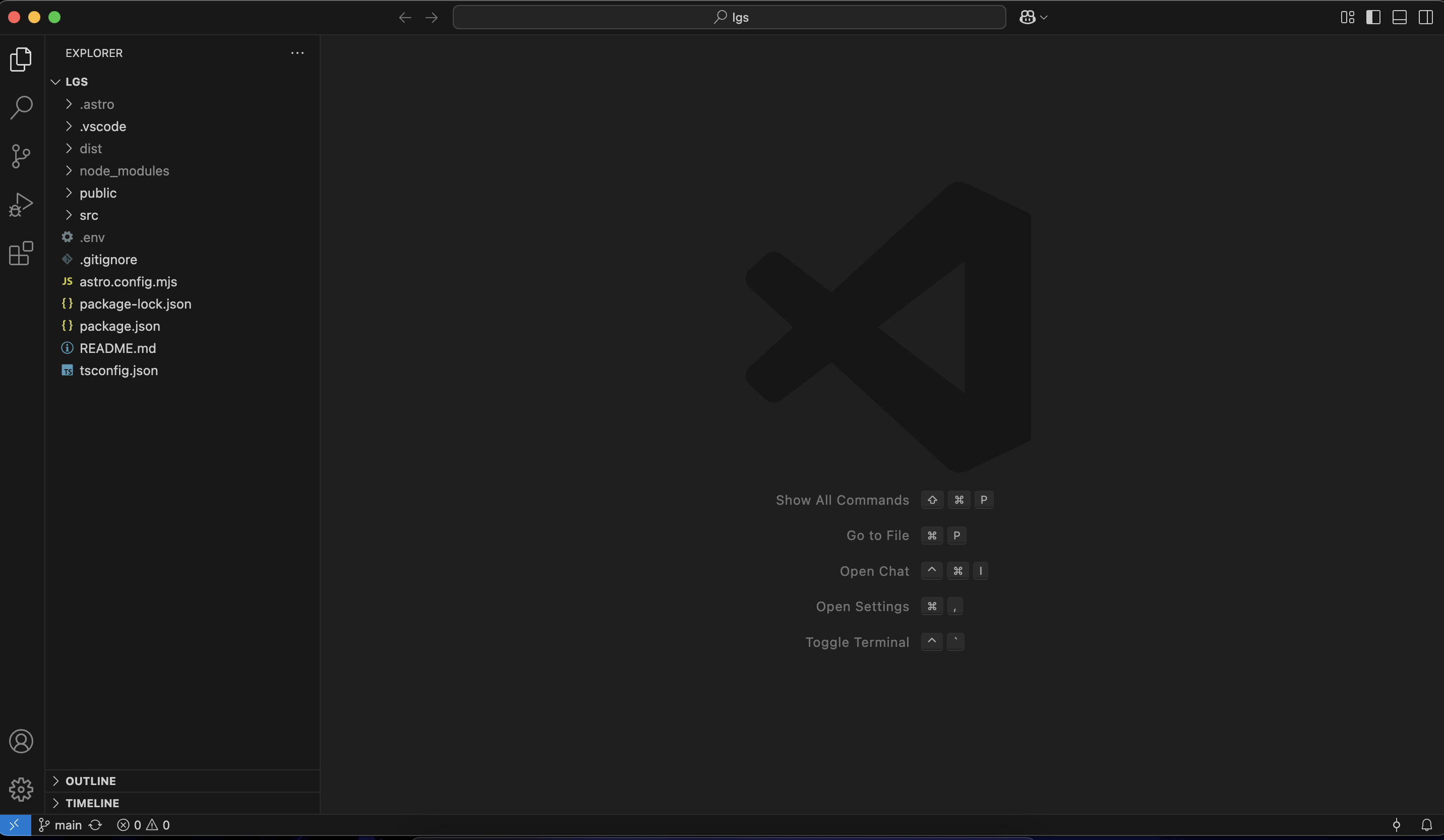Open the Copilot dropdown chevron
Image resolution: width=1444 pixels, height=840 pixels.
click(x=1044, y=17)
